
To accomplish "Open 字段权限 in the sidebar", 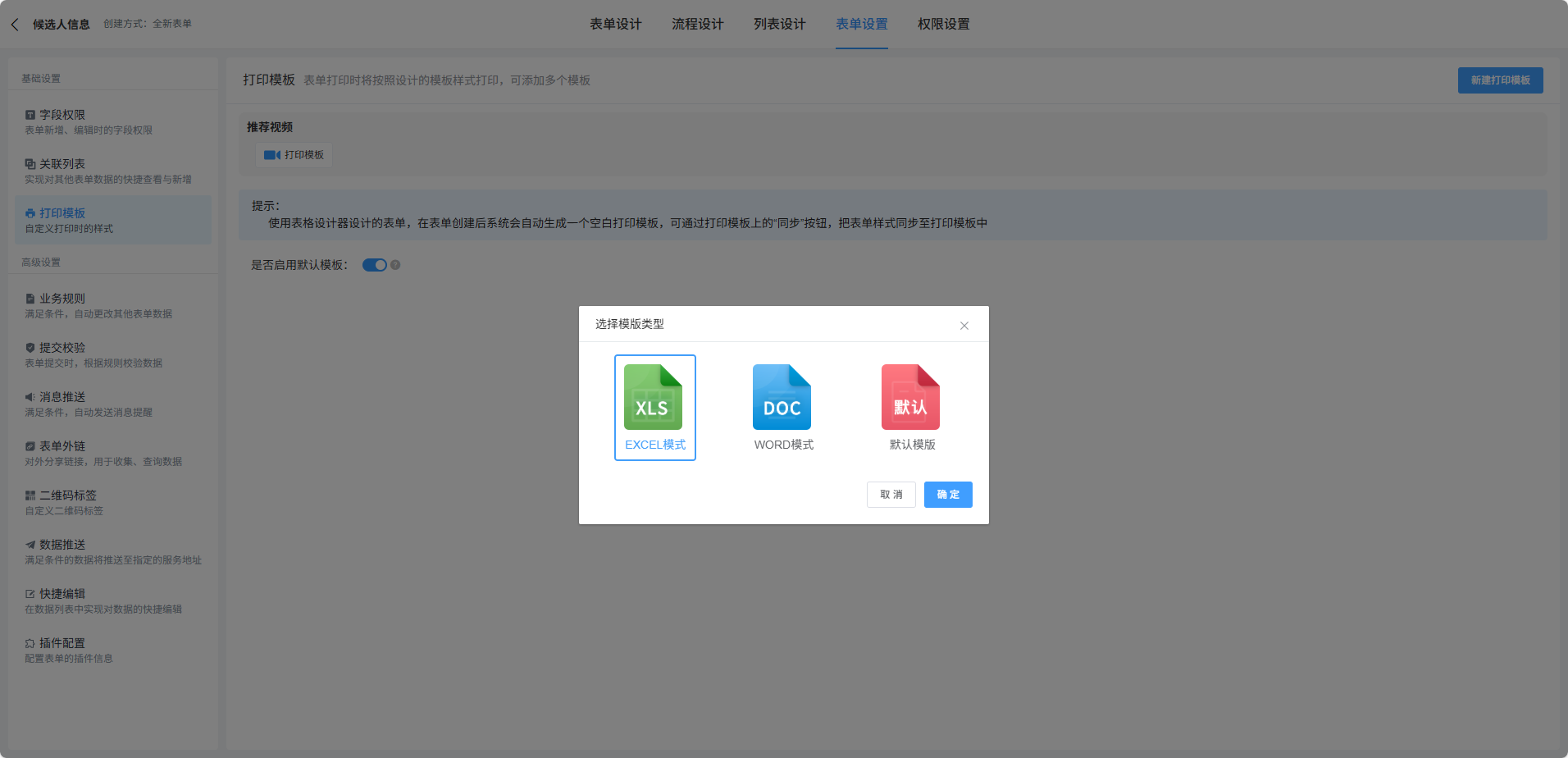I will pos(62,115).
